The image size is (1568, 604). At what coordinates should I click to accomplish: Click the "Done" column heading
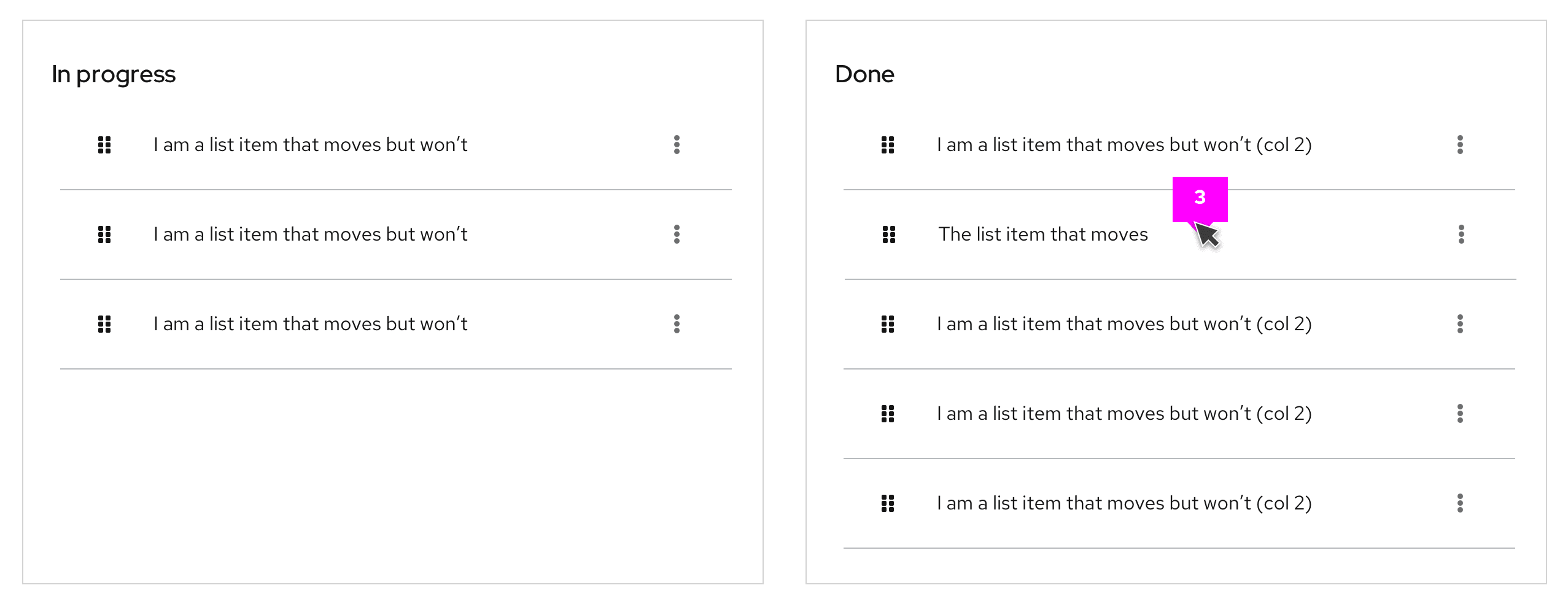coord(864,74)
